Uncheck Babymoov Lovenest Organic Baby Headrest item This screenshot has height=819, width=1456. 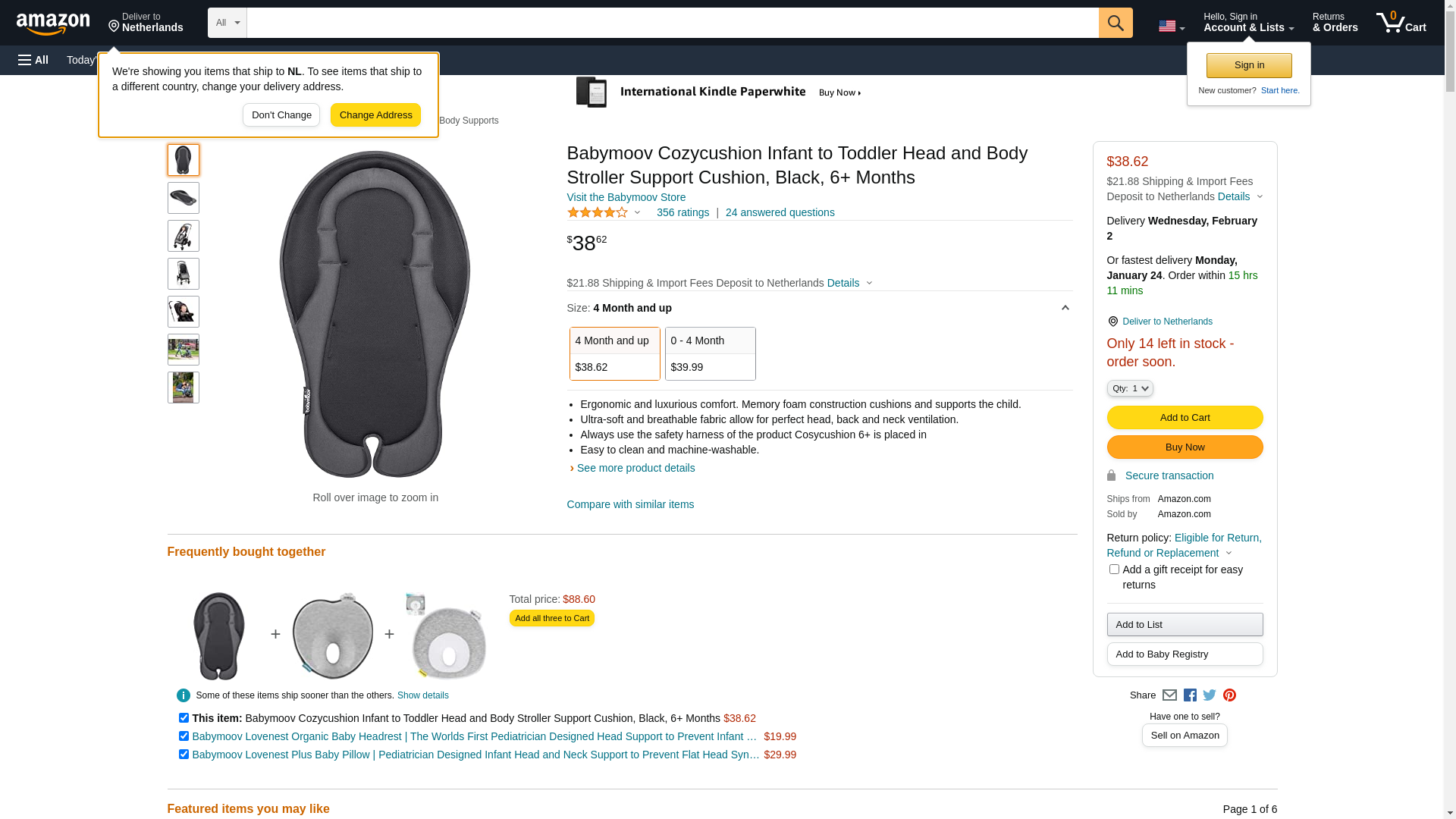(x=184, y=736)
